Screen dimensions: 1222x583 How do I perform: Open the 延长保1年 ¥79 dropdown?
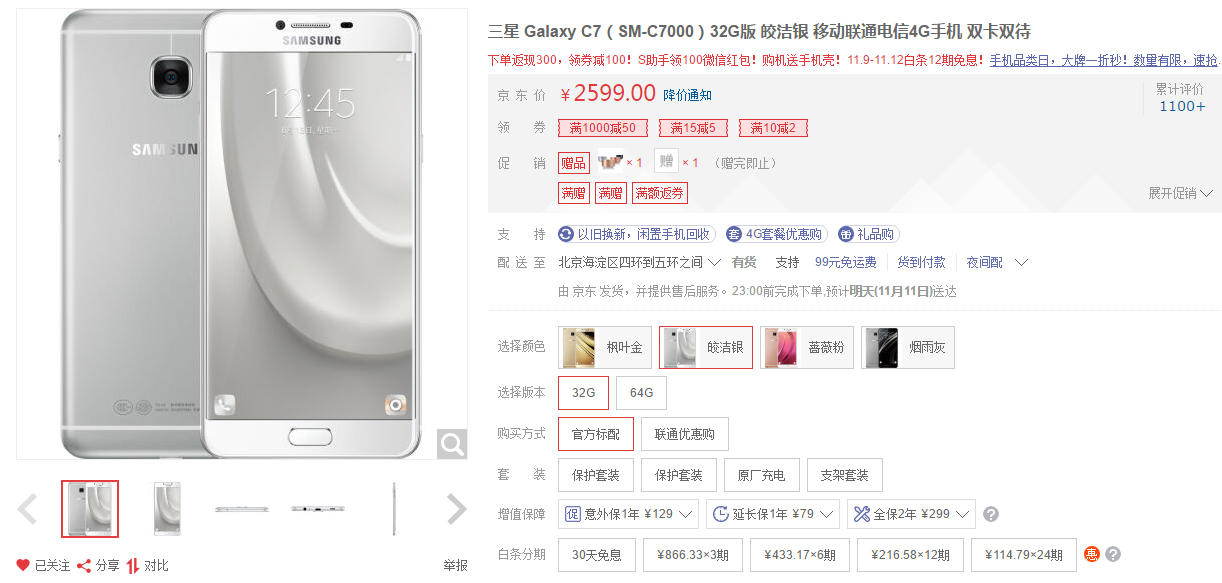coord(772,514)
